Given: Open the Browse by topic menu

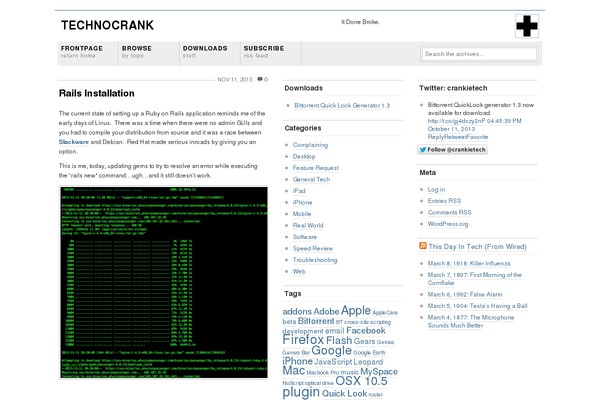Looking at the screenshot, I should pyautogui.click(x=148, y=52).
